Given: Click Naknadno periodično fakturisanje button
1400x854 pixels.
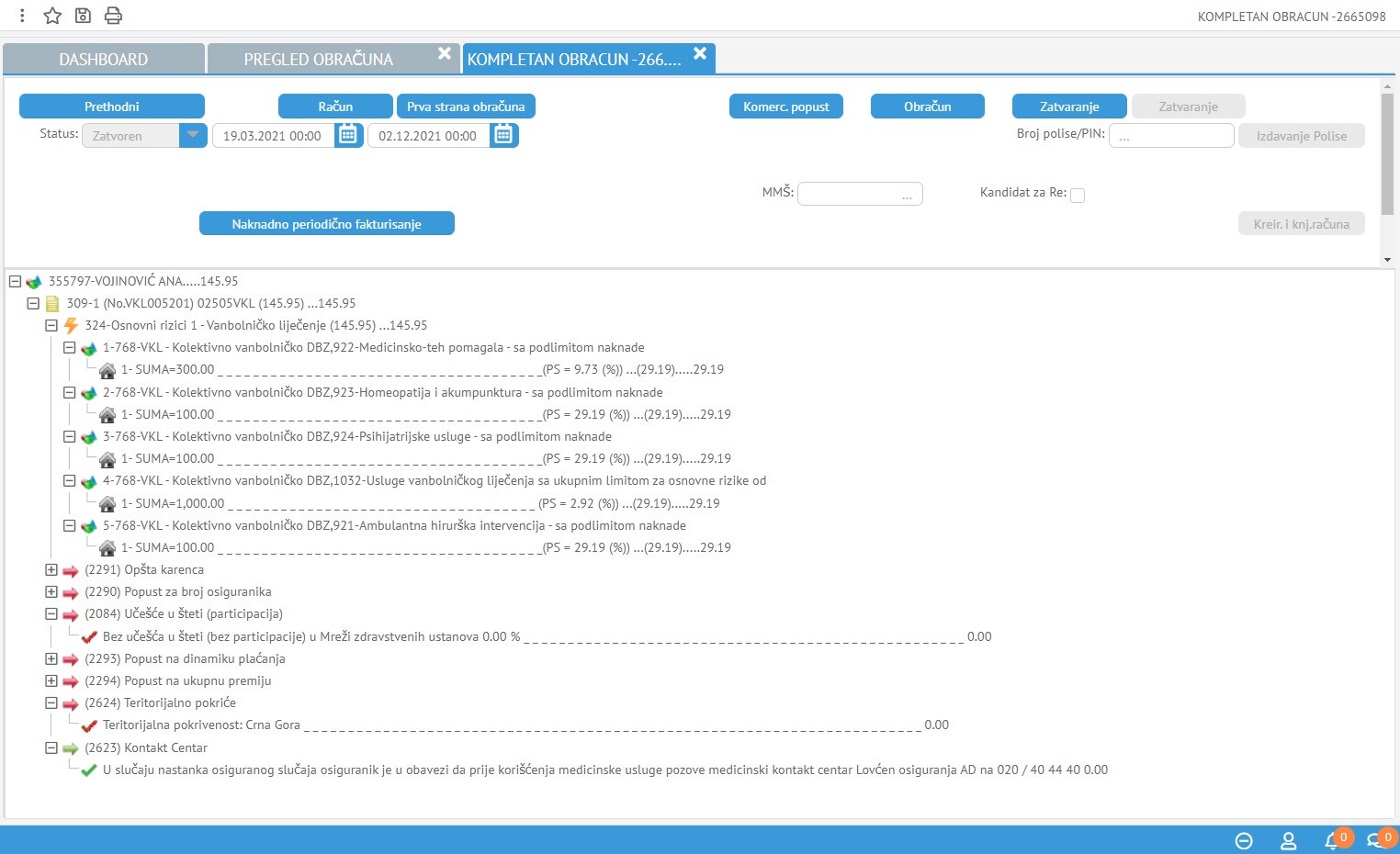Looking at the screenshot, I should (327, 224).
